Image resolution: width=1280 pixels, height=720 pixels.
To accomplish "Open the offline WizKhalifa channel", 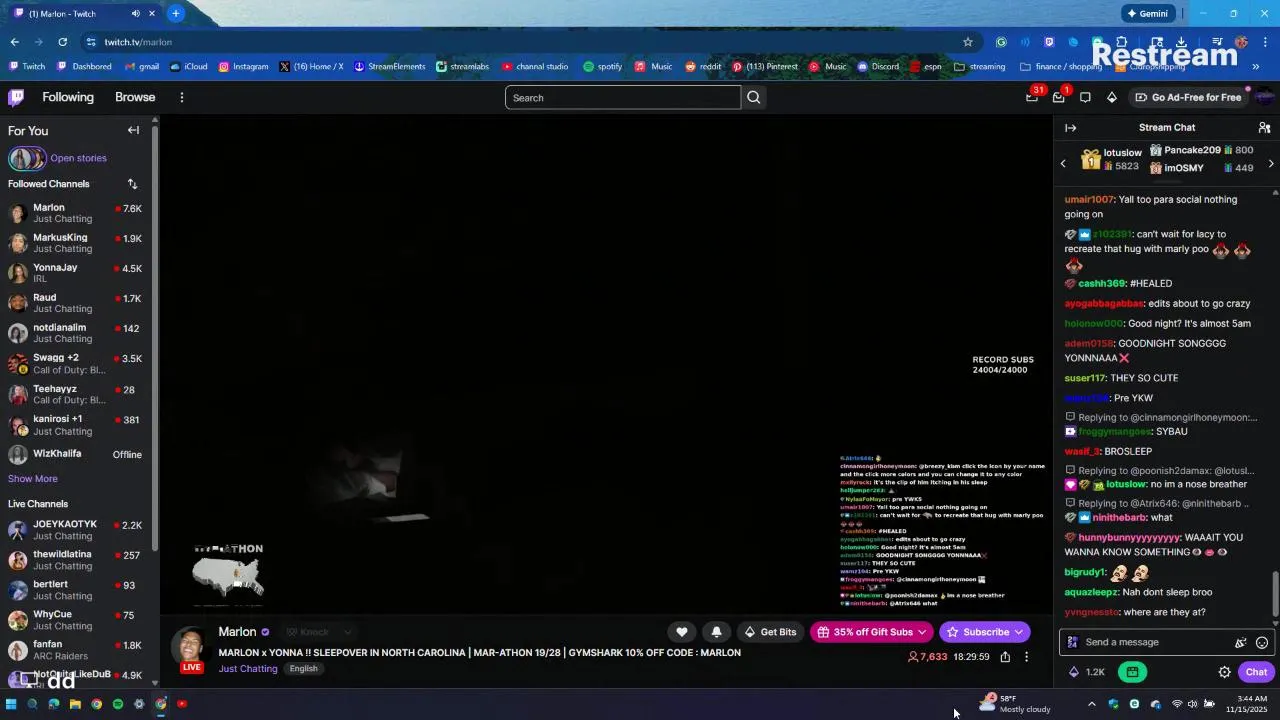I will tap(75, 454).
